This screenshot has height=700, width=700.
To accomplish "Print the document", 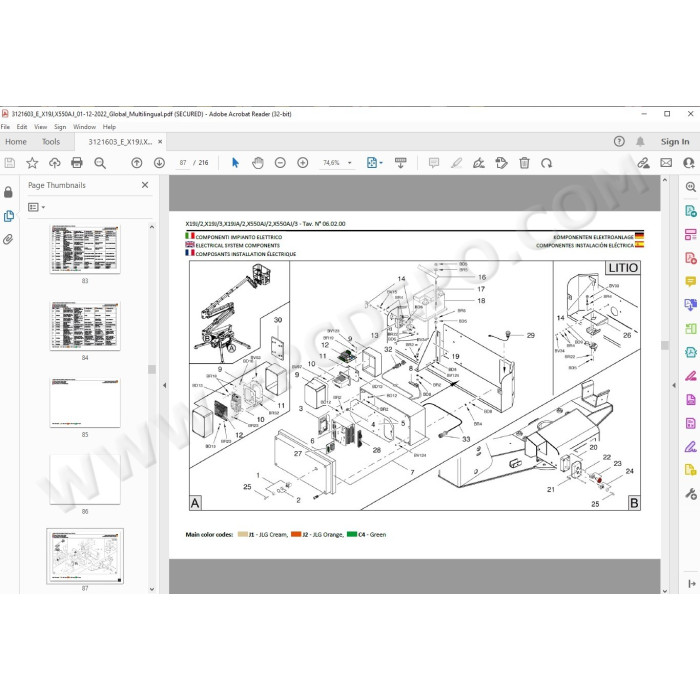I will (77, 163).
